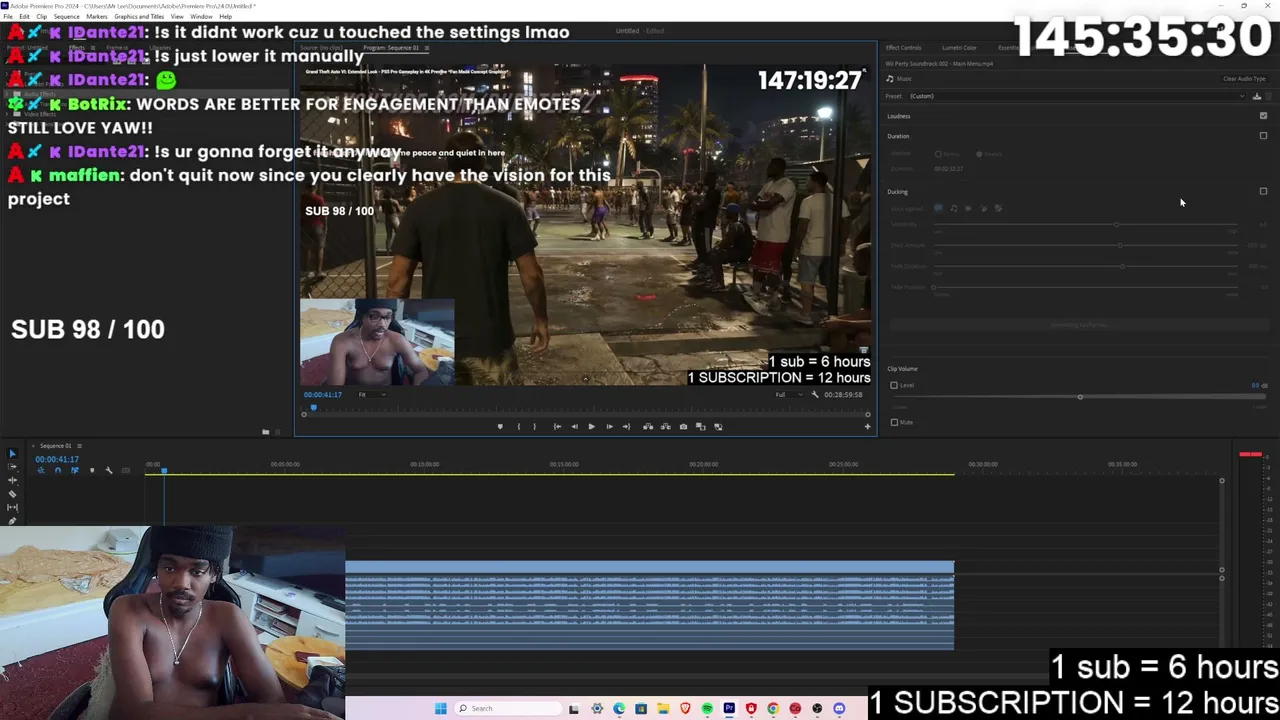1280x720 pixels.
Task: Tick the Clip Volume Level checkbox
Action: coord(894,385)
